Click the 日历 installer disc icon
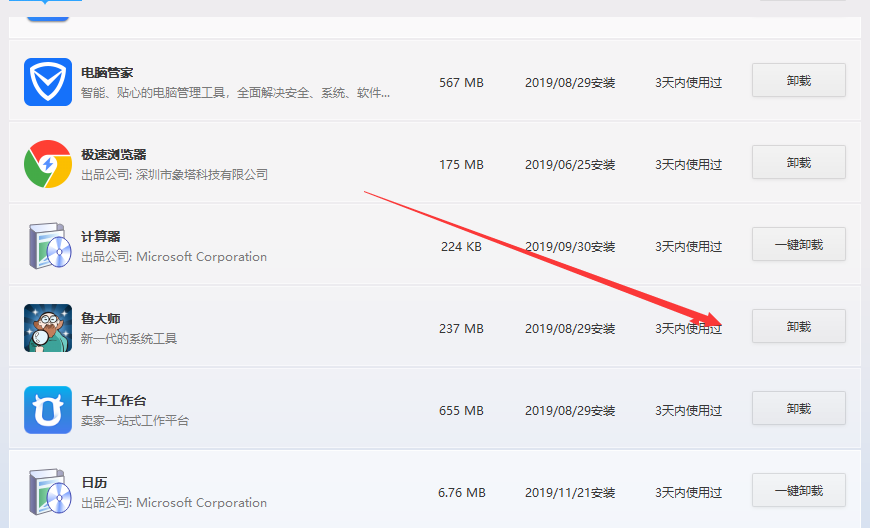Viewport: 870px width, 528px height. point(50,492)
